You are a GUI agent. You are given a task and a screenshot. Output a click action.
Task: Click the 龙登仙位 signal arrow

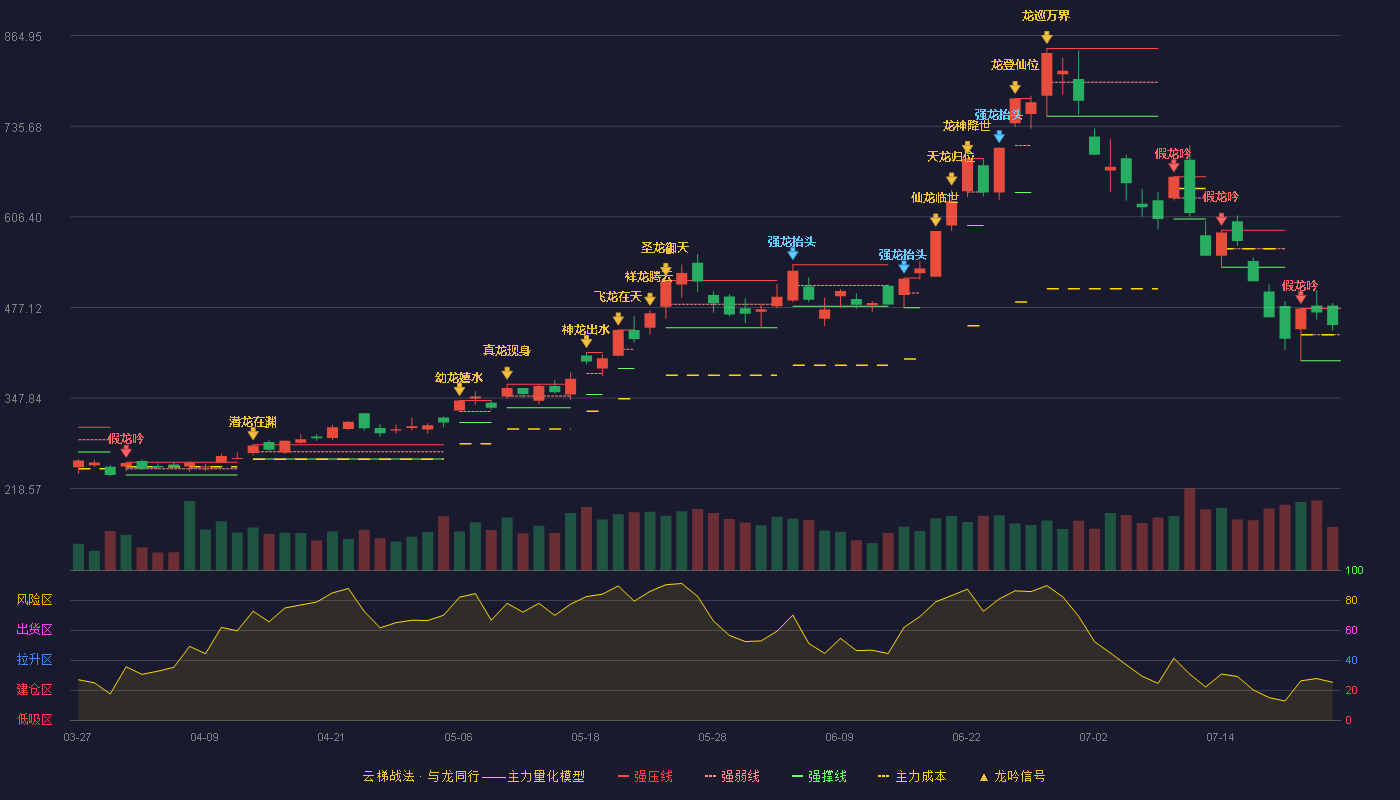1015,88
